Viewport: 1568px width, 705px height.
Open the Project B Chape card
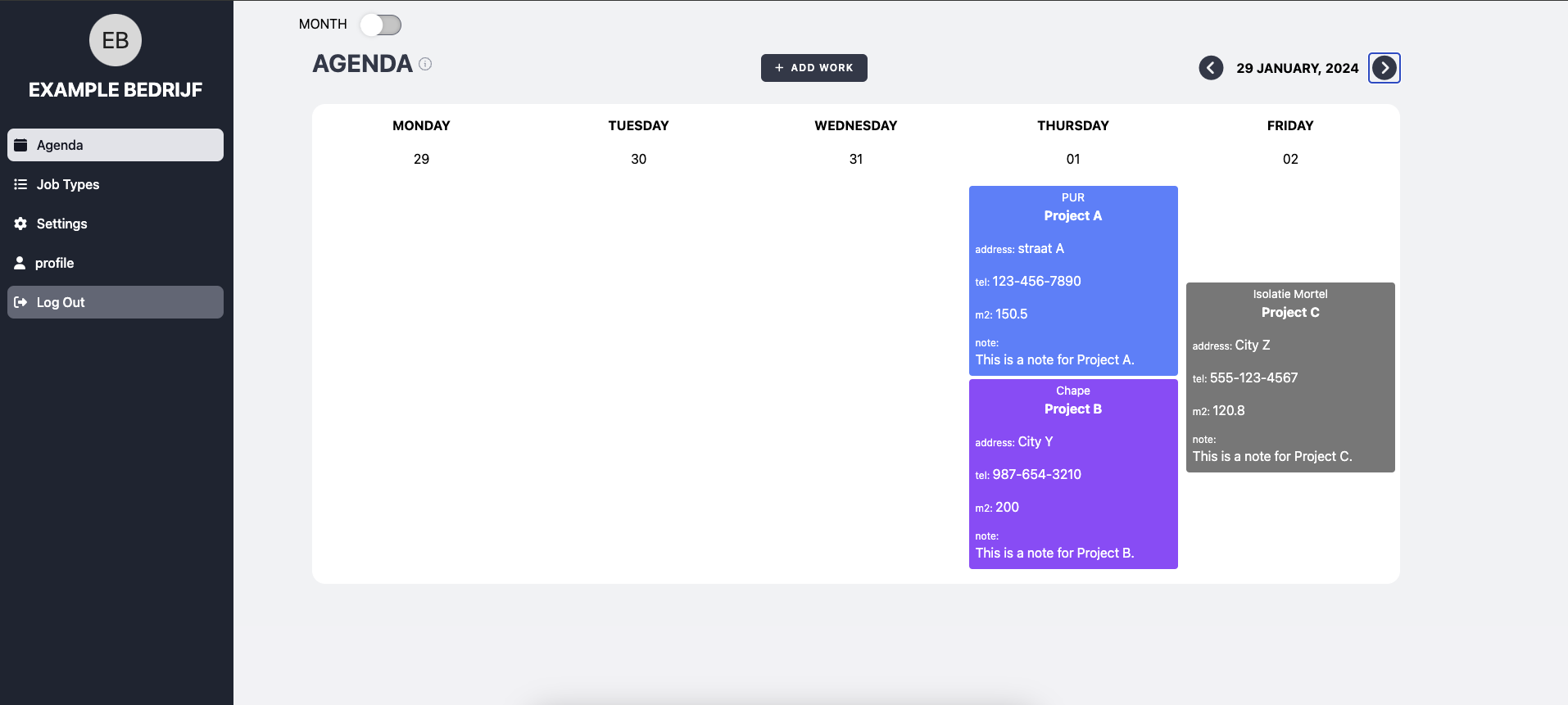point(1073,474)
